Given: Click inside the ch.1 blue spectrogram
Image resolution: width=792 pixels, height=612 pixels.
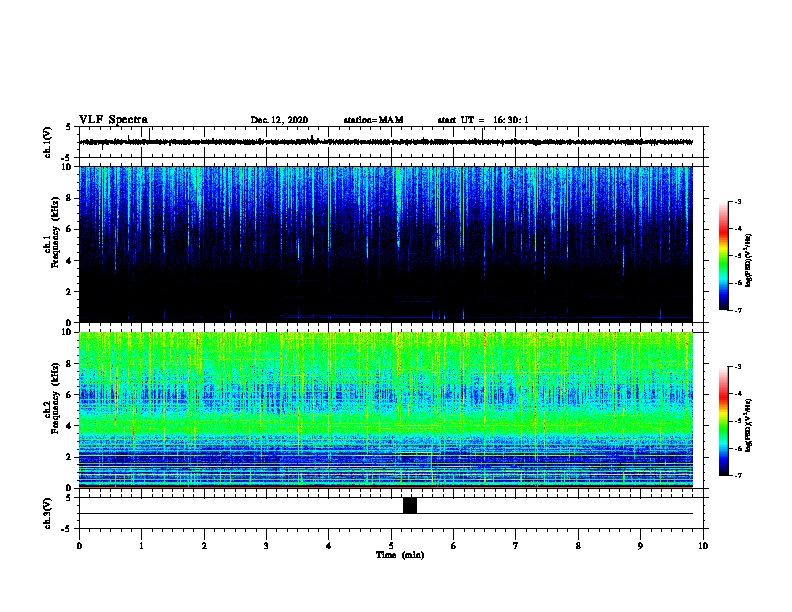Looking at the screenshot, I should [x=386, y=244].
